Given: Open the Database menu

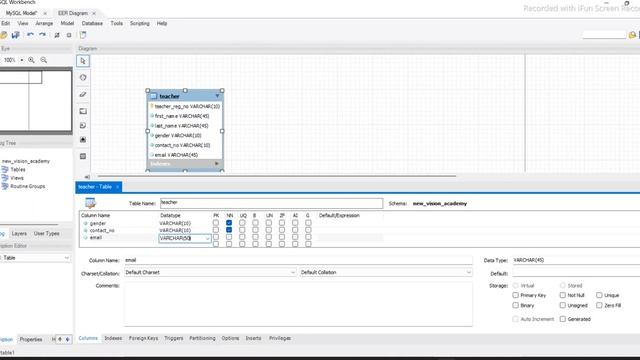Looking at the screenshot, I should (x=92, y=23).
